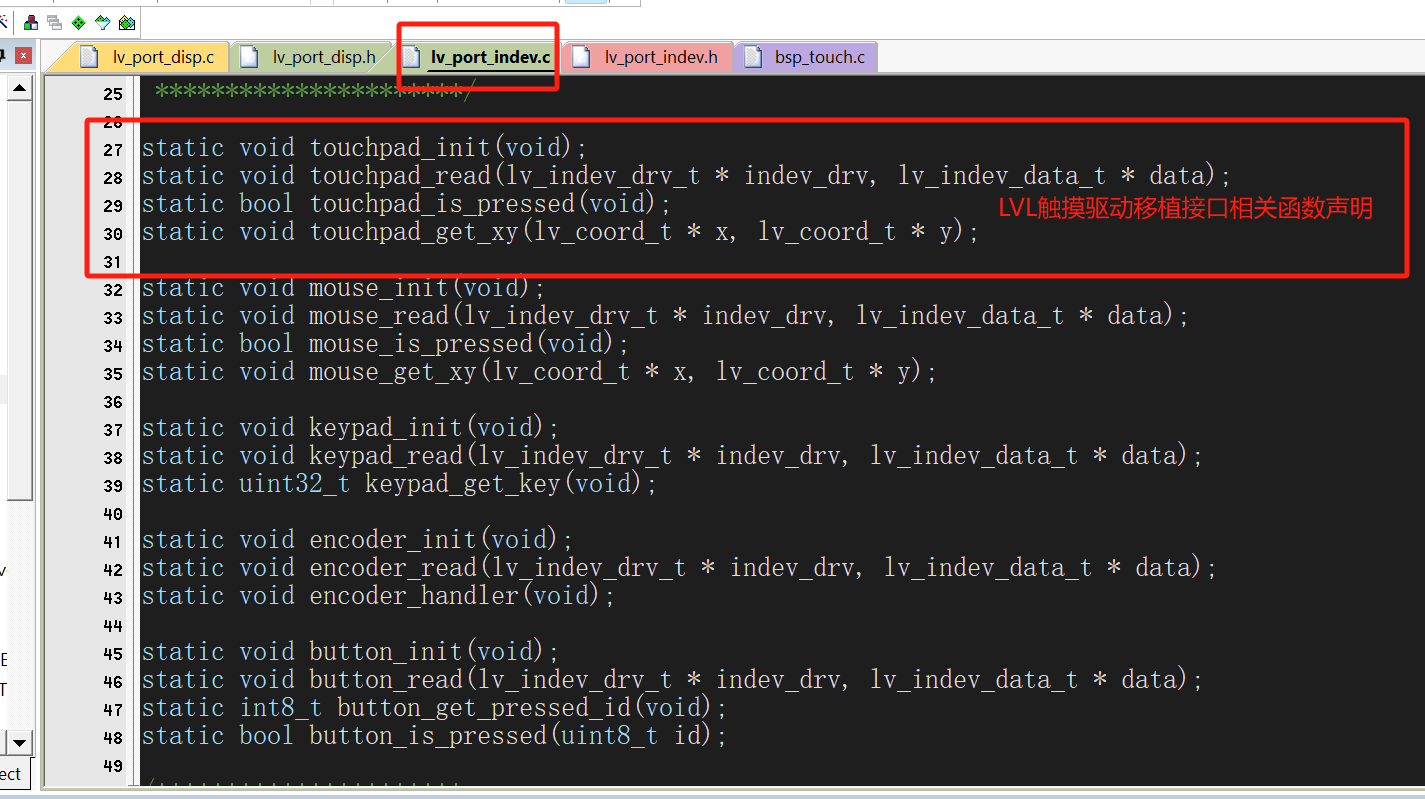Click the Options for Target magic wand icon

(x=4, y=22)
